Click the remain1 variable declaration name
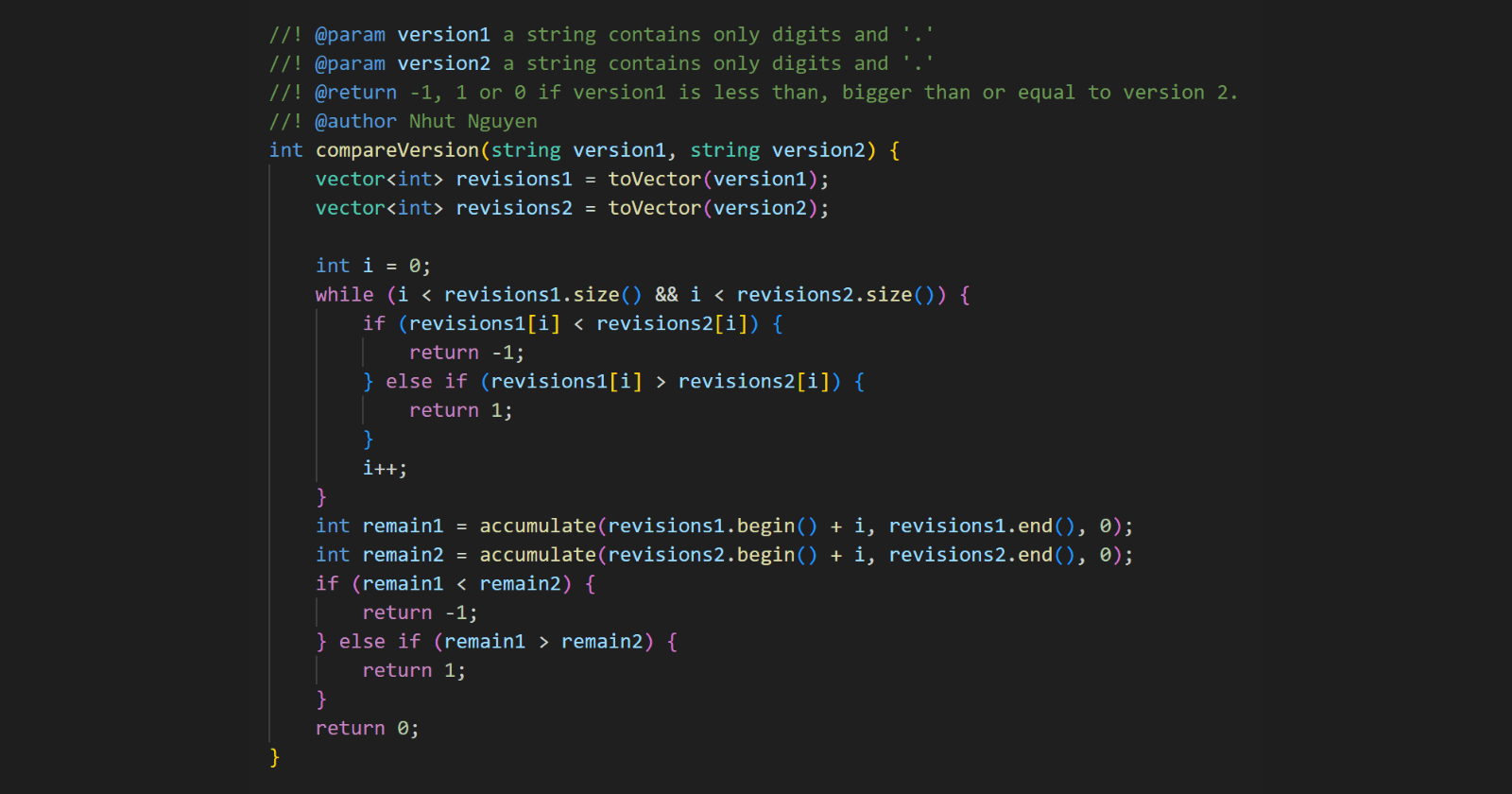1512x794 pixels. 403,526
